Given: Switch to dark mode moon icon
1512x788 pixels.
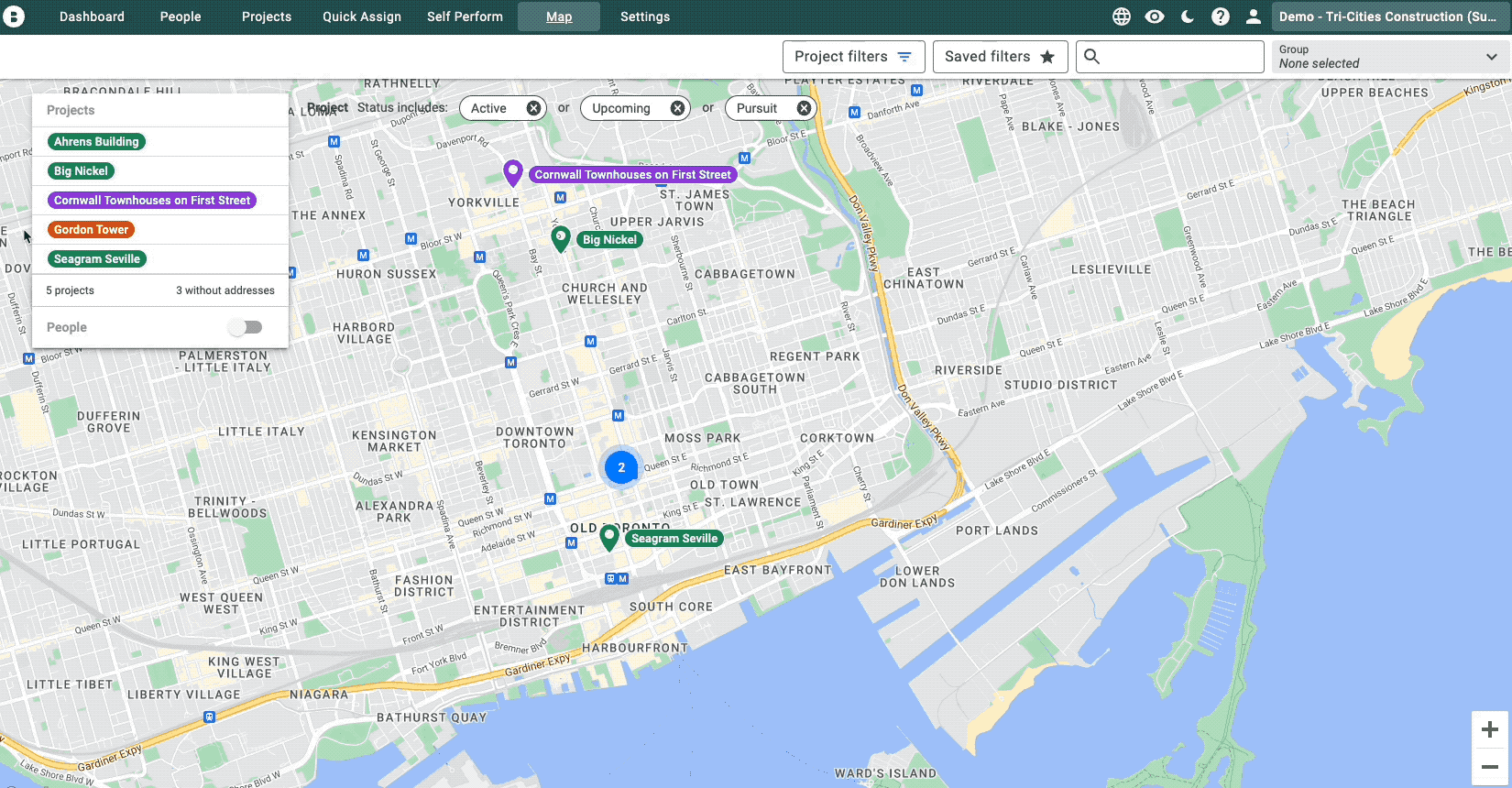Looking at the screenshot, I should point(1188,16).
